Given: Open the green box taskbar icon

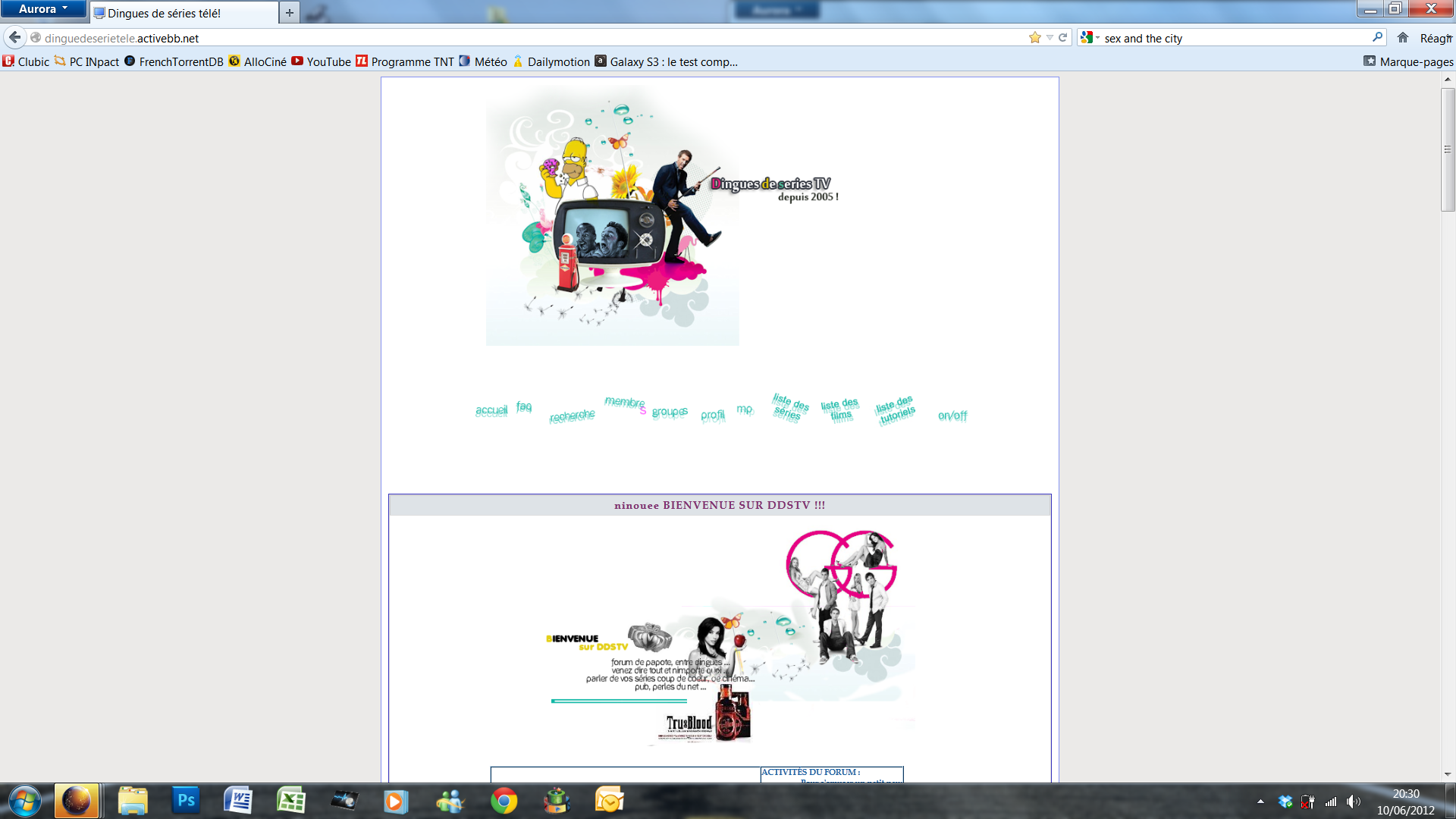Looking at the screenshot, I should click(557, 801).
